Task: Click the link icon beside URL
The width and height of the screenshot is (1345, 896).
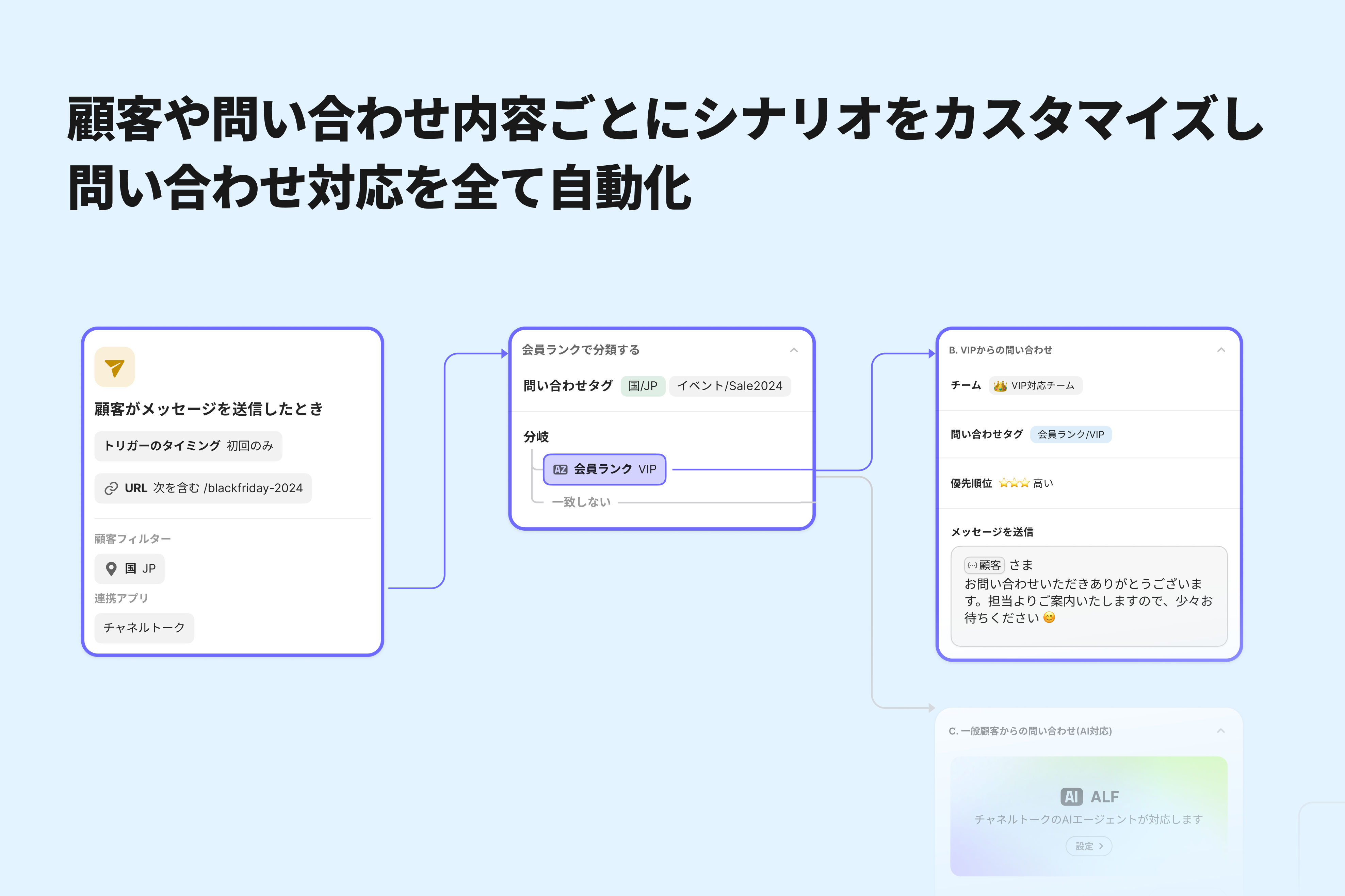Action: coord(111,488)
